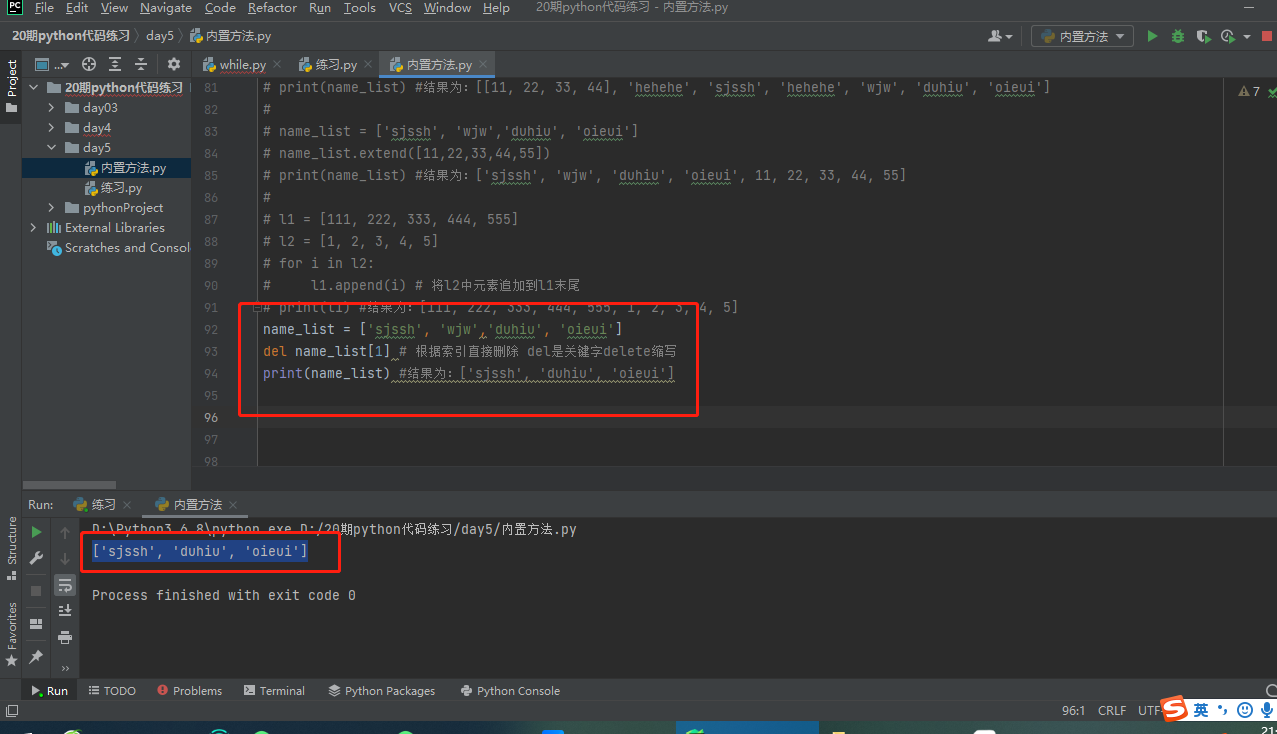Click line number 92 in gutter
This screenshot has height=734, width=1277.
click(210, 329)
